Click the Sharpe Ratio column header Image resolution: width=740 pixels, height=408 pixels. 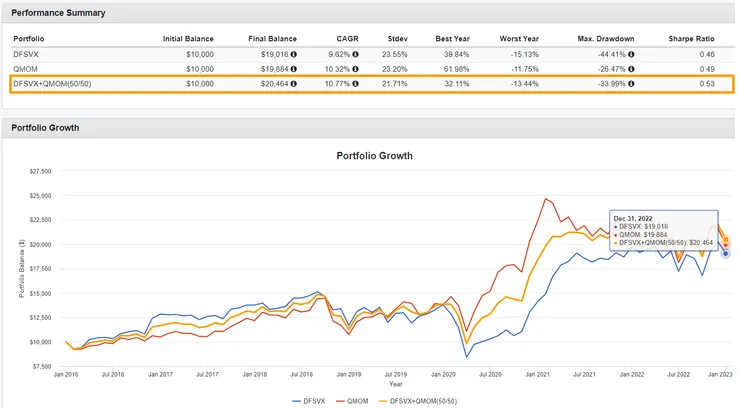pyautogui.click(x=693, y=39)
